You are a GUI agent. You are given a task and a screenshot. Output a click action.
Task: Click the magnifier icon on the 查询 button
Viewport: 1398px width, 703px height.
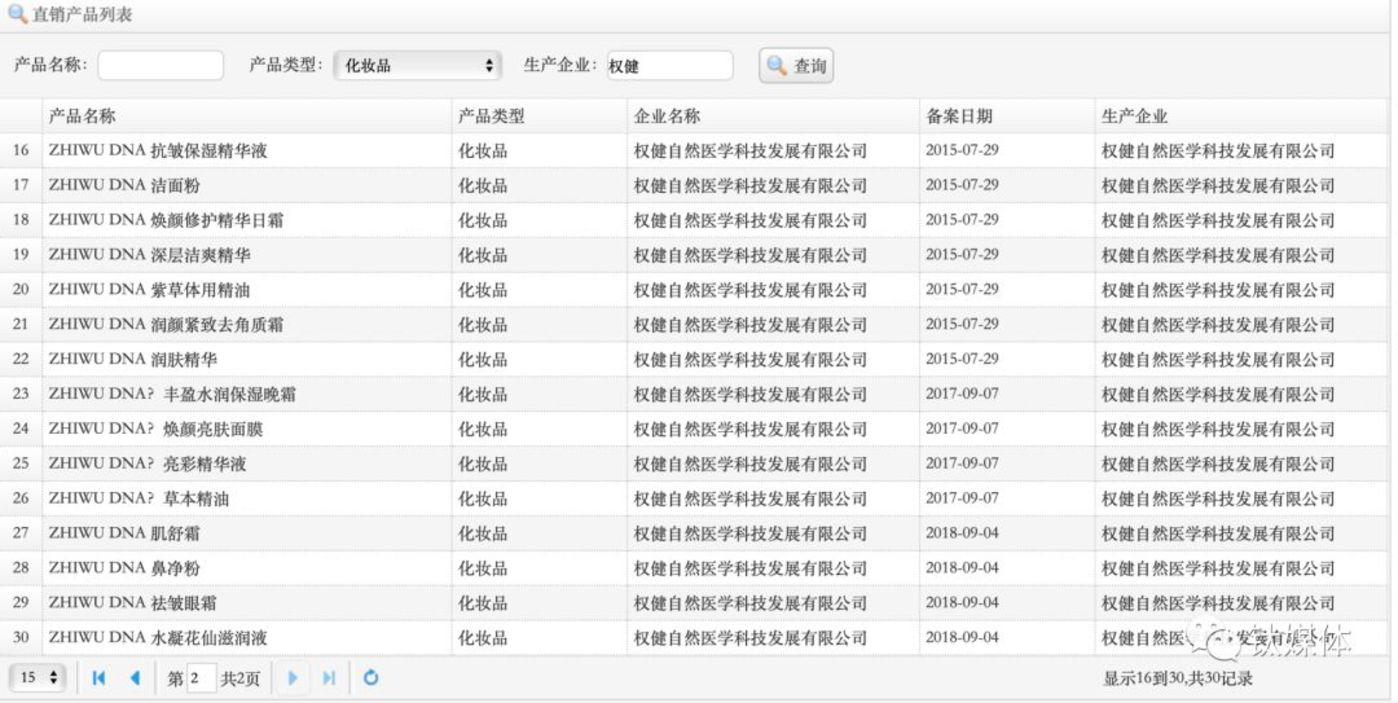(x=774, y=65)
